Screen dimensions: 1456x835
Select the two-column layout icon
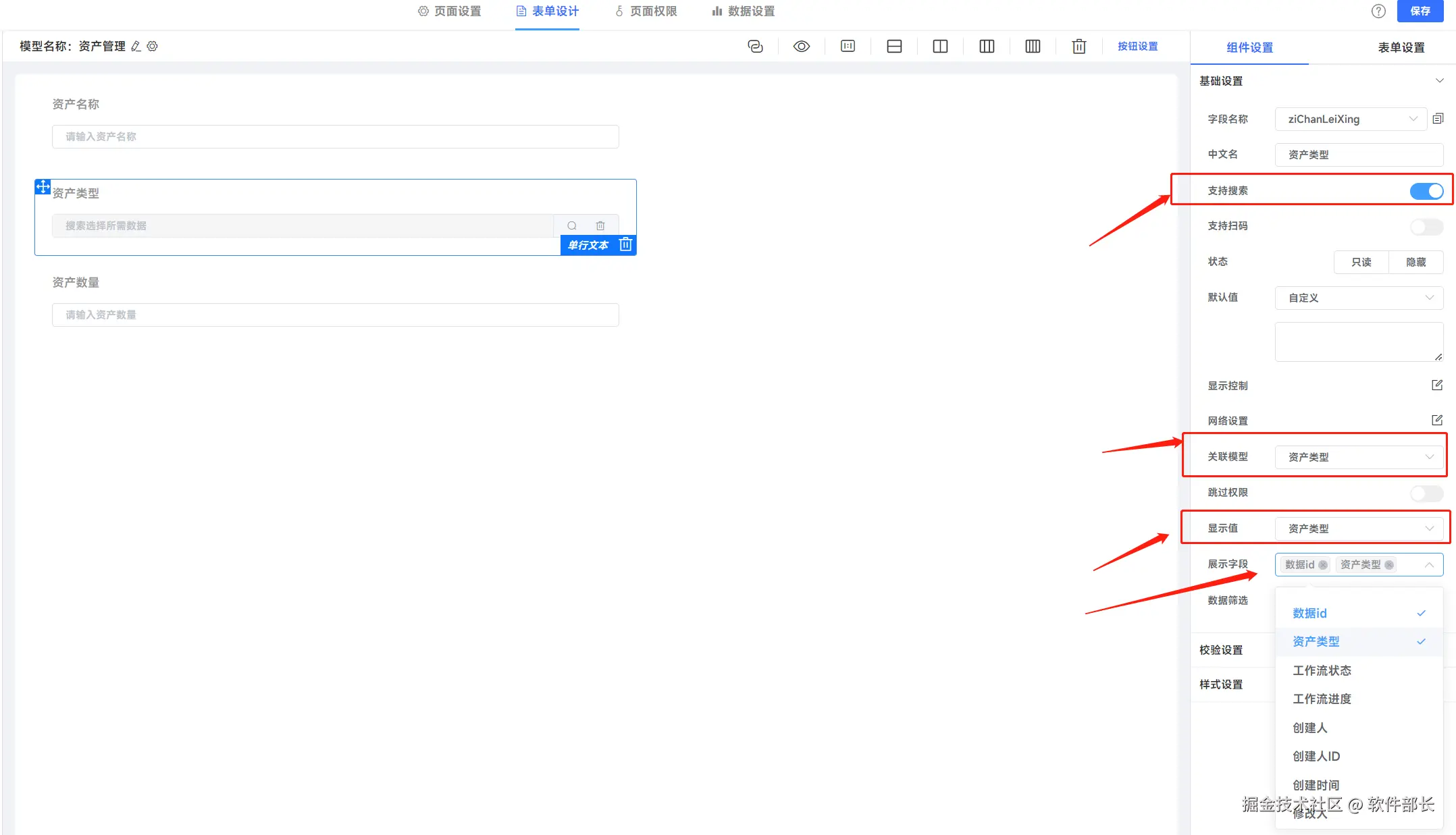click(x=940, y=47)
